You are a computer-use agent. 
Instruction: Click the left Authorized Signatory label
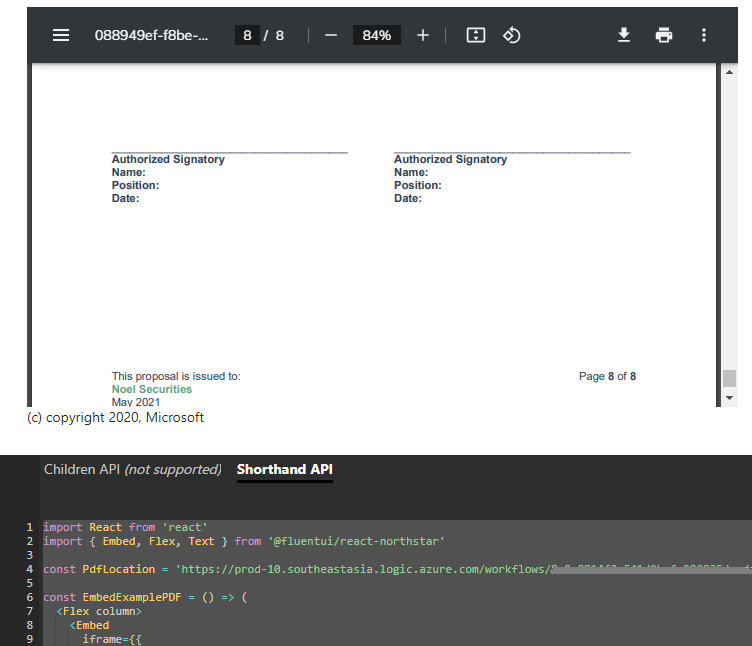(168, 159)
